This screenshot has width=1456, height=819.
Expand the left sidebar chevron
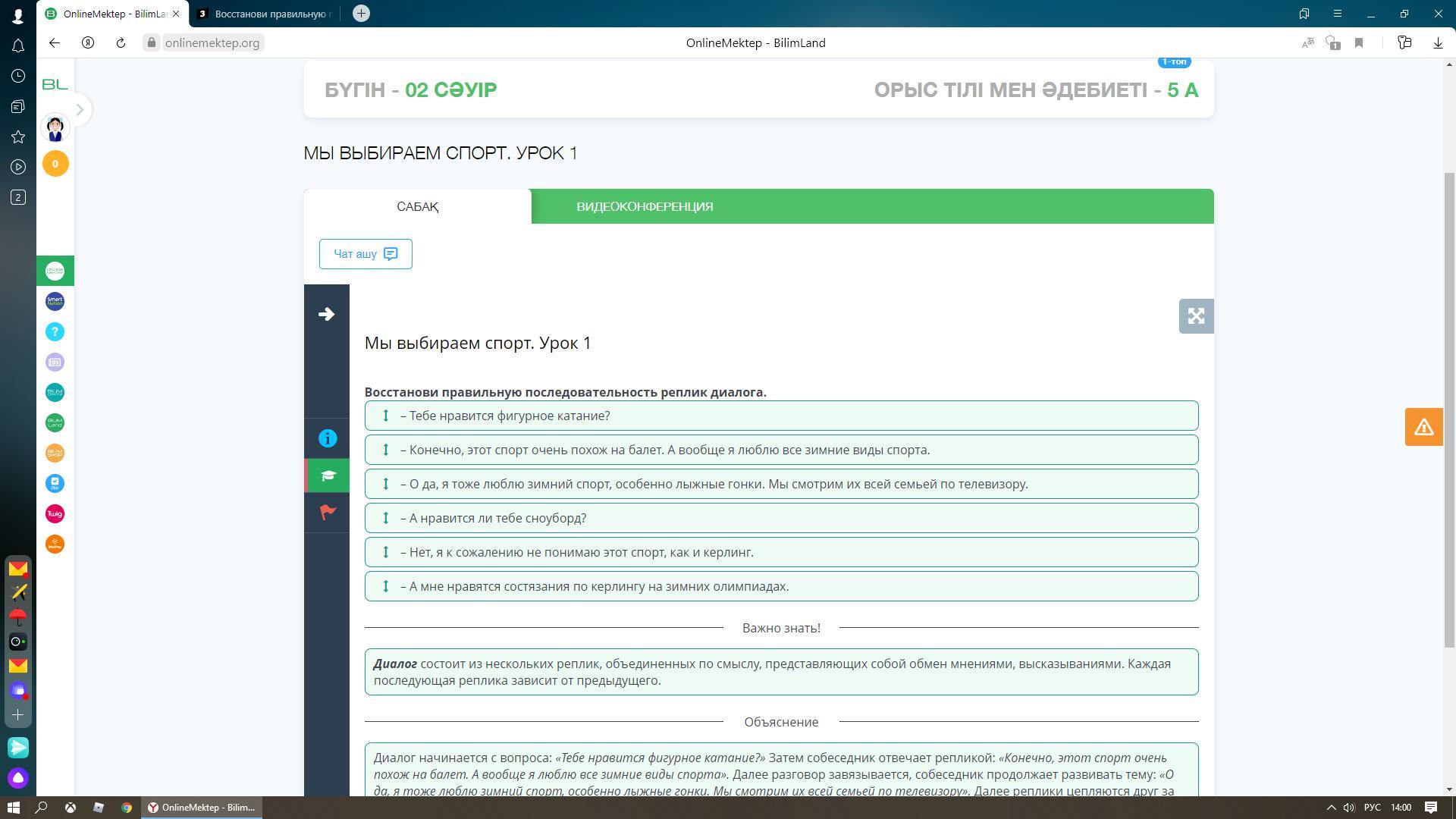click(x=80, y=110)
